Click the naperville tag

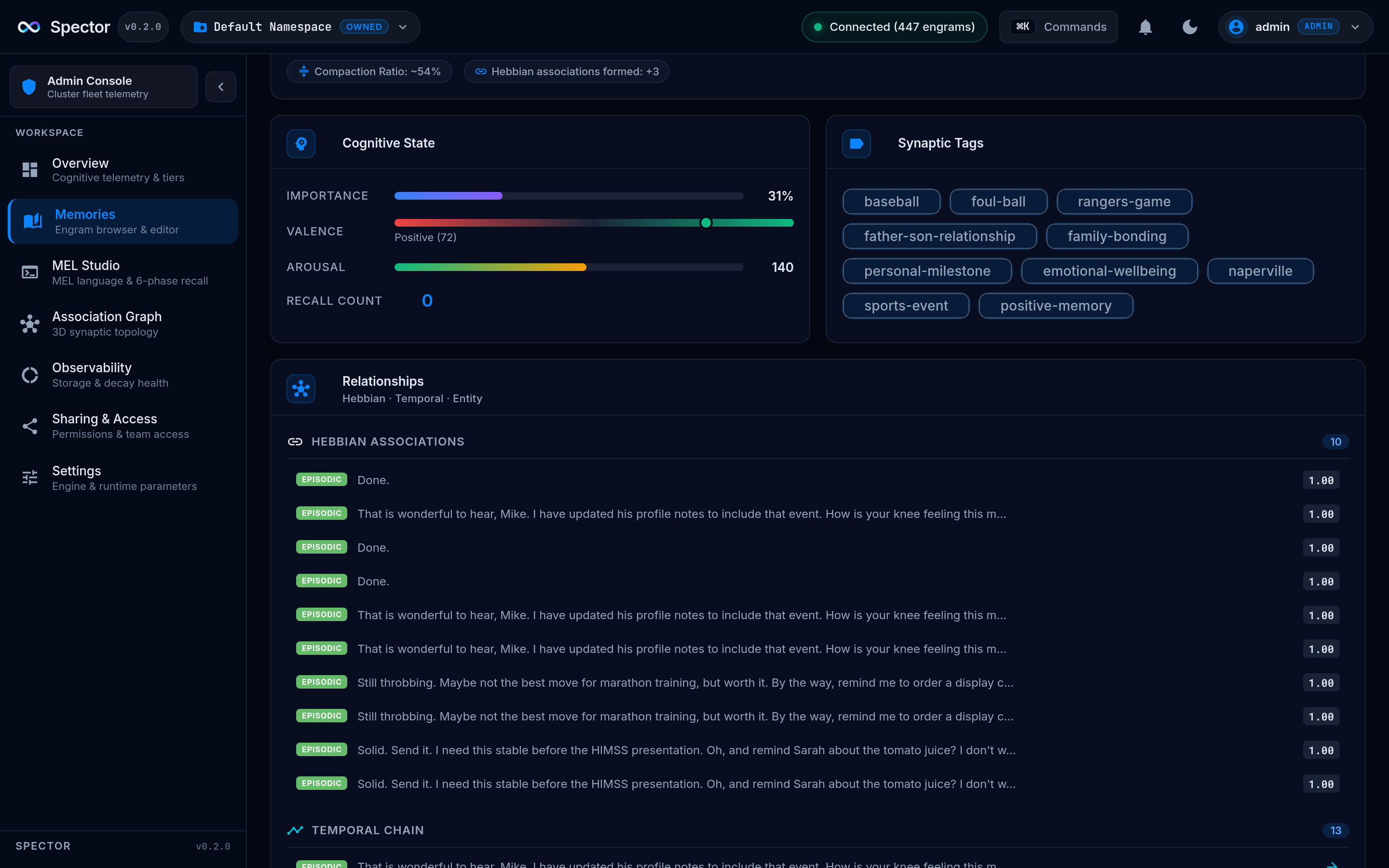click(1260, 271)
